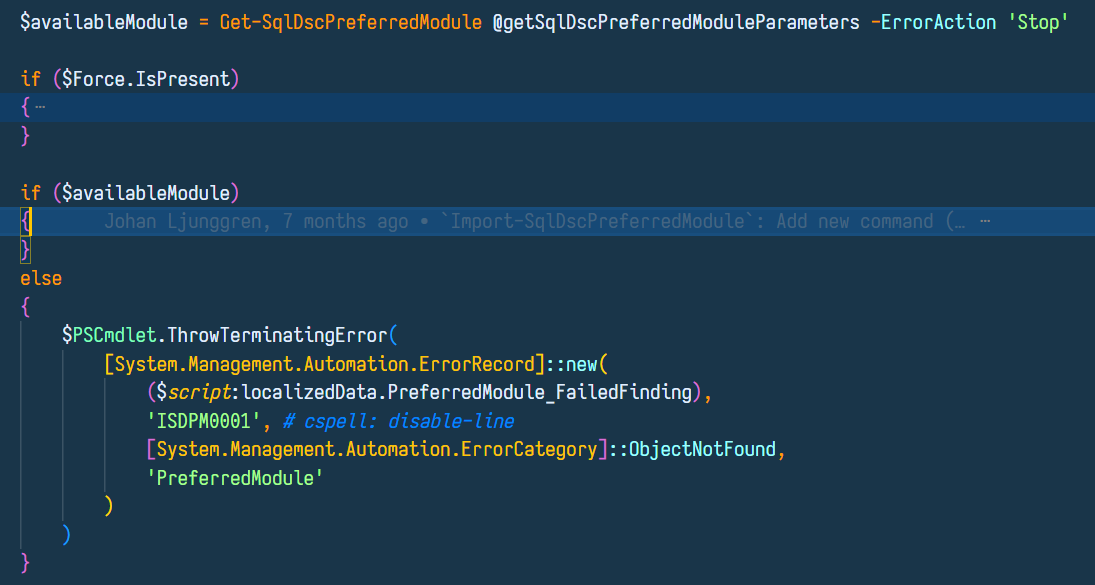Click the 'Stop' string value
Viewport: 1095px width, 585px height.
[x=1038, y=22]
